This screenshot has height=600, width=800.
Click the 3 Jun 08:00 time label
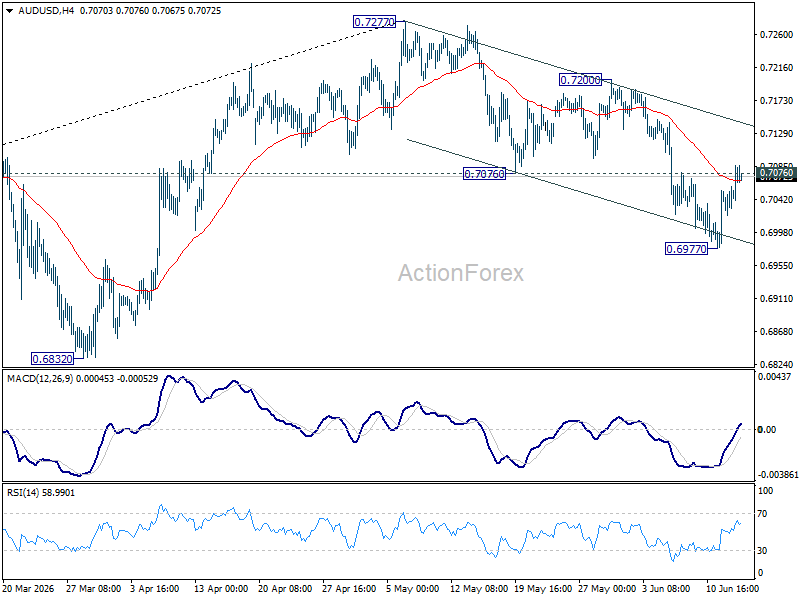666,589
